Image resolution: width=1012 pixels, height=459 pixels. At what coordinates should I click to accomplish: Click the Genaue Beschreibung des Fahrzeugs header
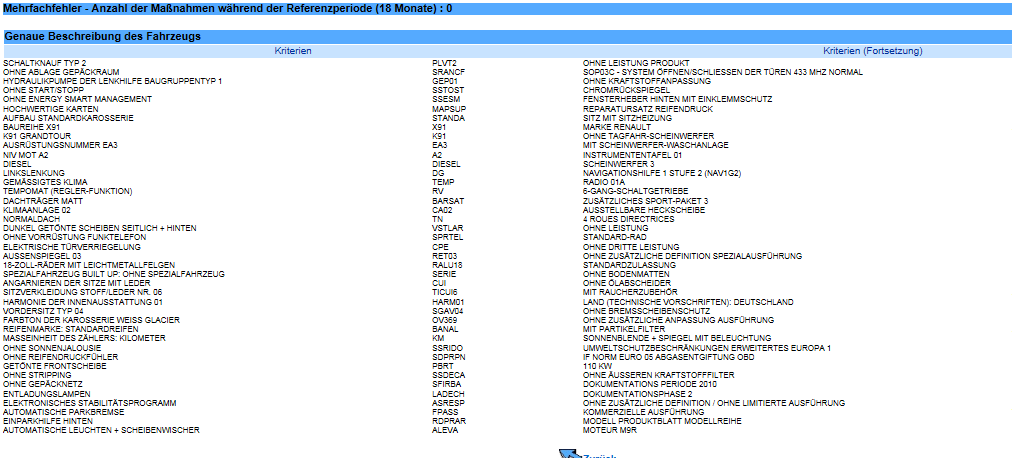(103, 36)
